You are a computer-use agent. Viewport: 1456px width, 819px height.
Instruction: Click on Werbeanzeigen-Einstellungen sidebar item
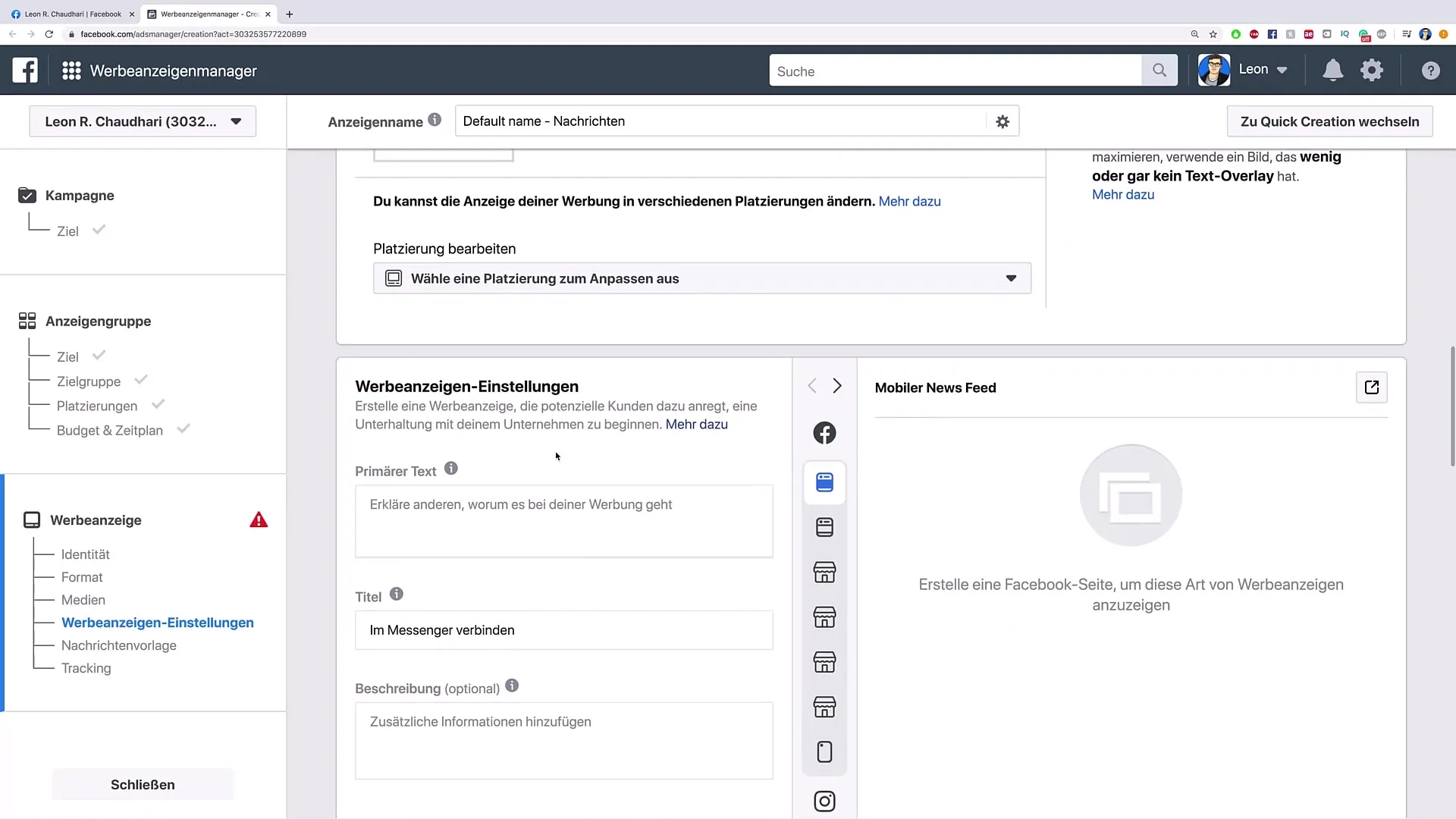point(157,623)
